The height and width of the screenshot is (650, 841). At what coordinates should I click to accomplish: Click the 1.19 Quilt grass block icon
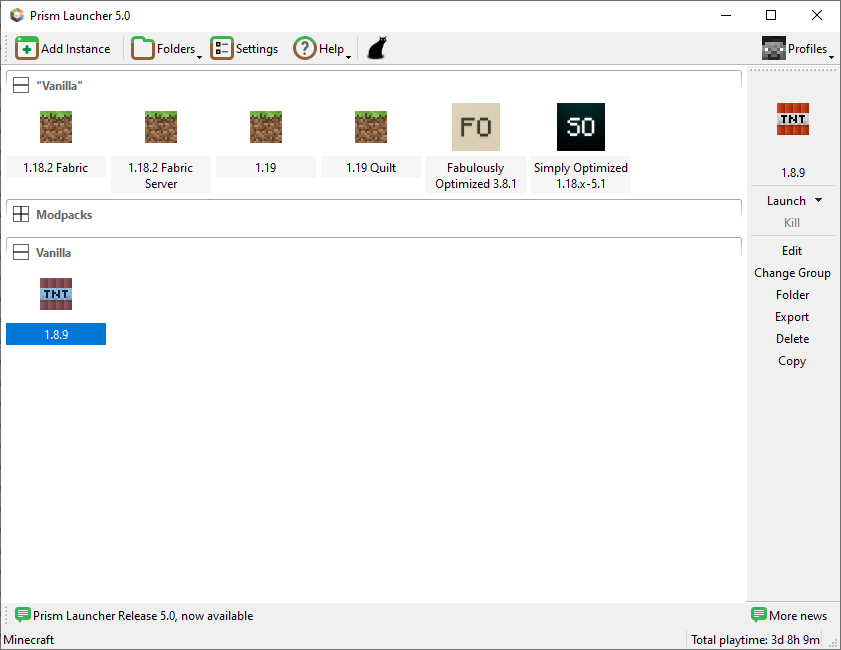point(371,127)
